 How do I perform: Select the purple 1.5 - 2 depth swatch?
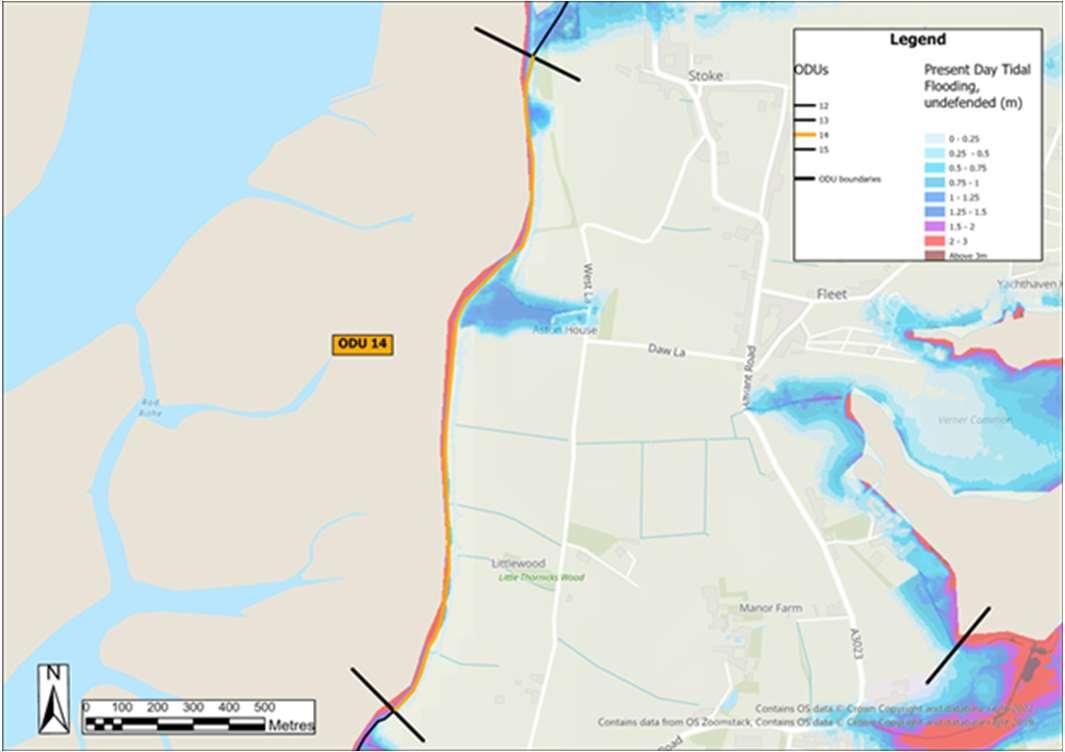[x=934, y=226]
